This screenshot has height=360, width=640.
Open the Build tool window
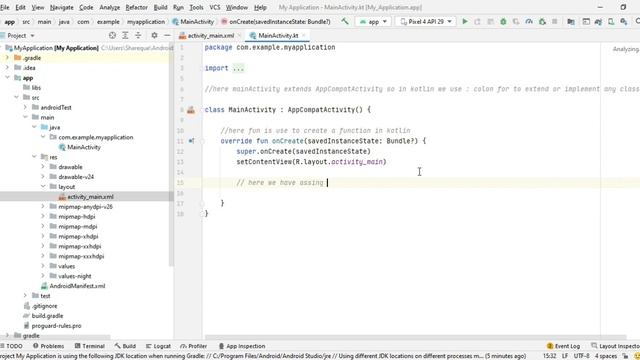pyautogui.click(x=125, y=346)
